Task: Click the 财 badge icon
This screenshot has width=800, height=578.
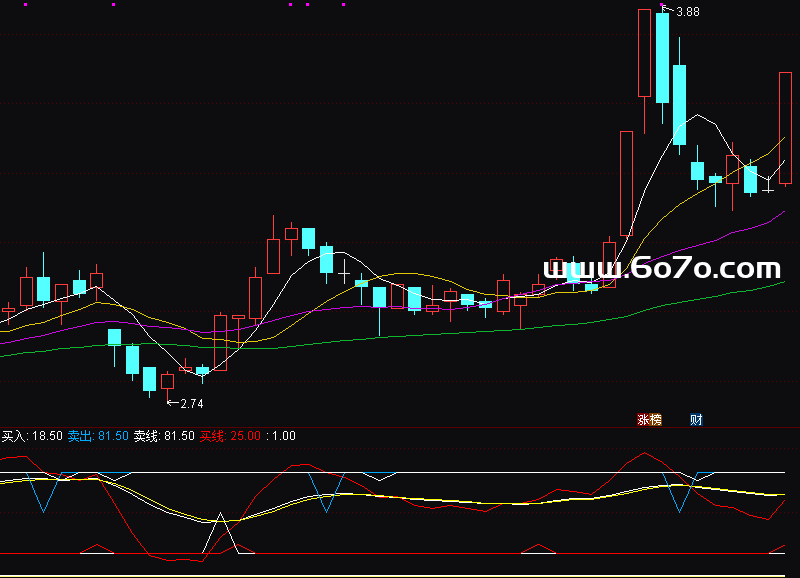Action: click(696, 420)
